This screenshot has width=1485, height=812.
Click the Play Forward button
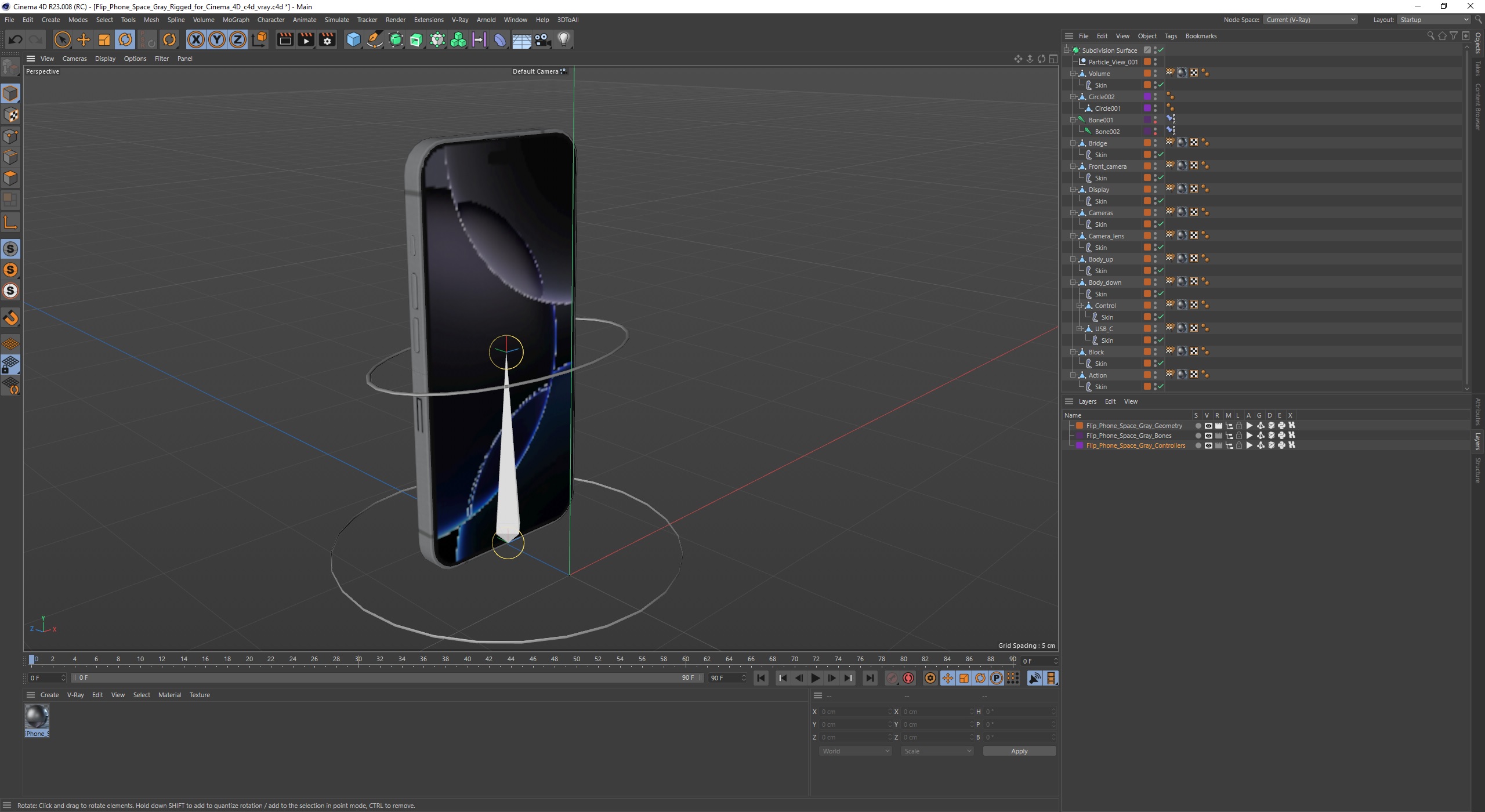click(x=815, y=678)
